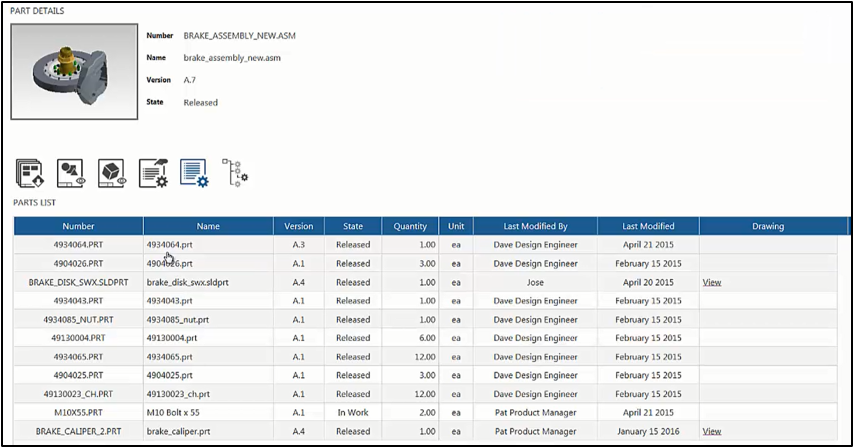Sort by Last Modified By column header

535,226
